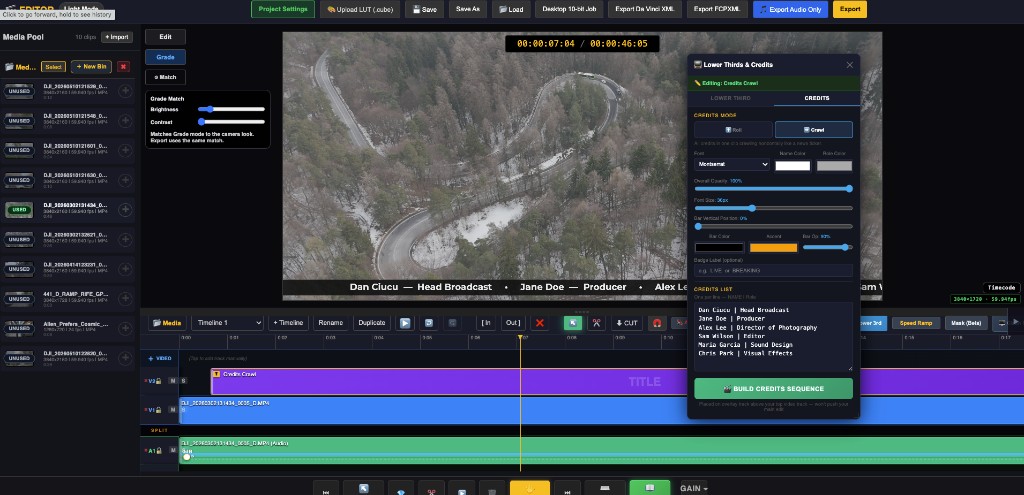The height and width of the screenshot is (495, 1024).
Task: Select the razor scissors tool in the toolbar
Action: click(x=596, y=323)
